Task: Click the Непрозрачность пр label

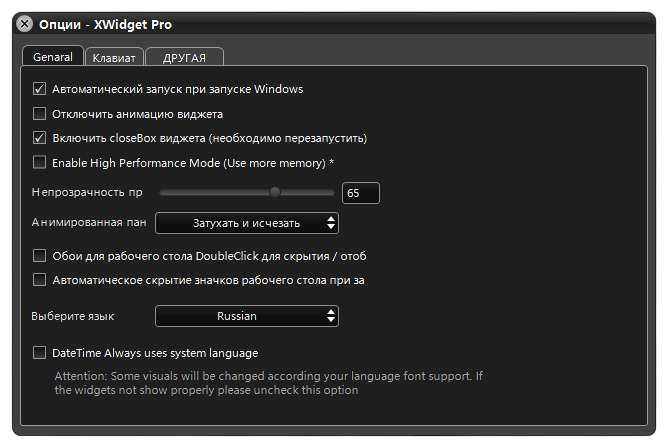Action: tap(87, 192)
